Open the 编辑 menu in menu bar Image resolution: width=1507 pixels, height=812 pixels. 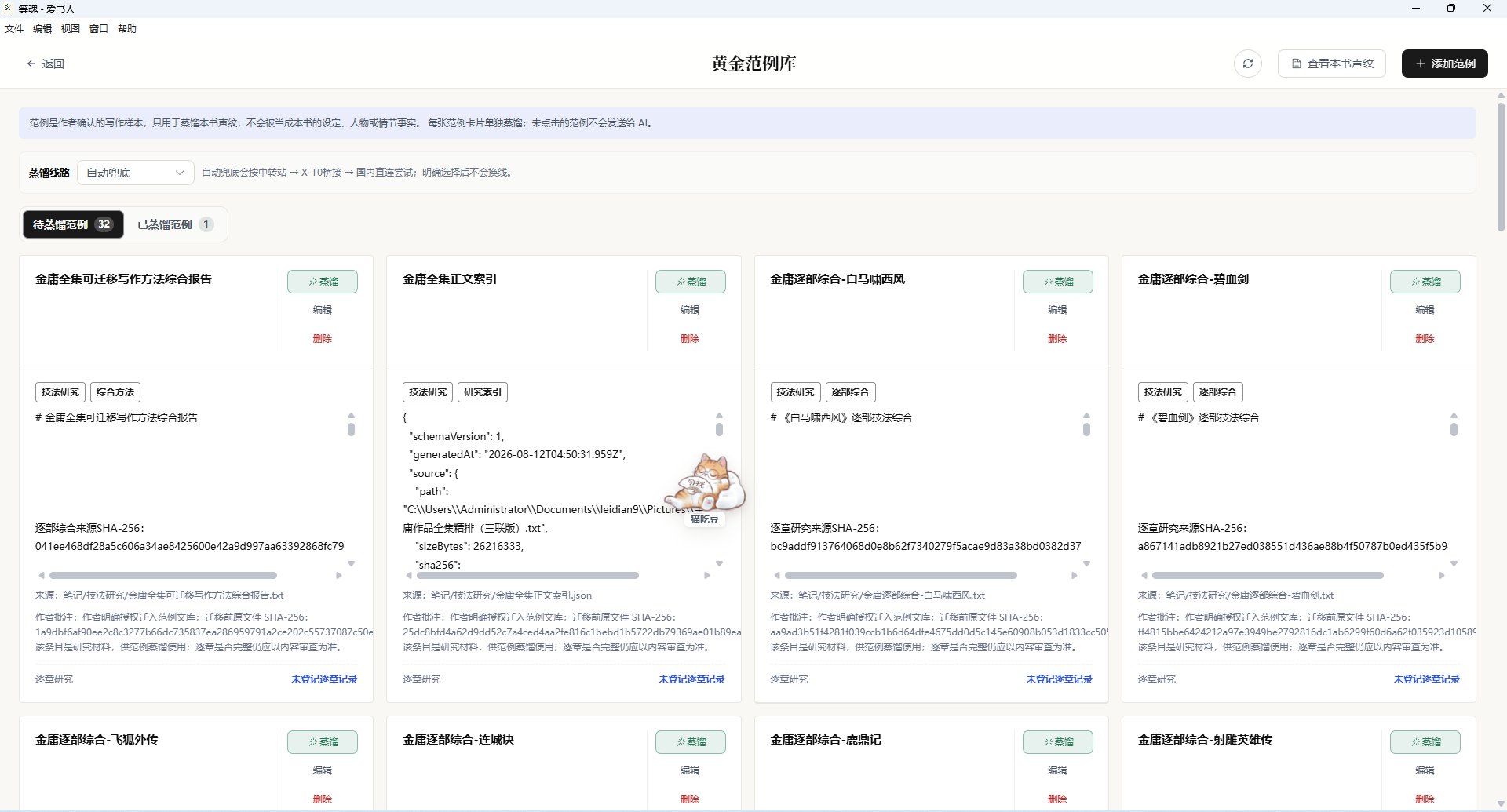click(x=42, y=29)
